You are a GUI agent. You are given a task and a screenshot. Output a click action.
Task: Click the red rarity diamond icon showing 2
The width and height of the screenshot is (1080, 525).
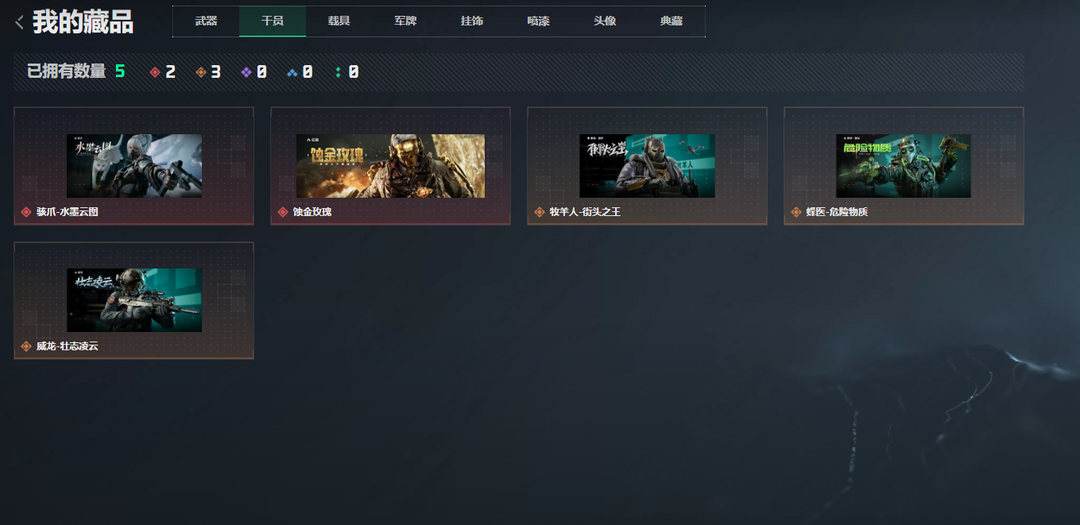155,72
